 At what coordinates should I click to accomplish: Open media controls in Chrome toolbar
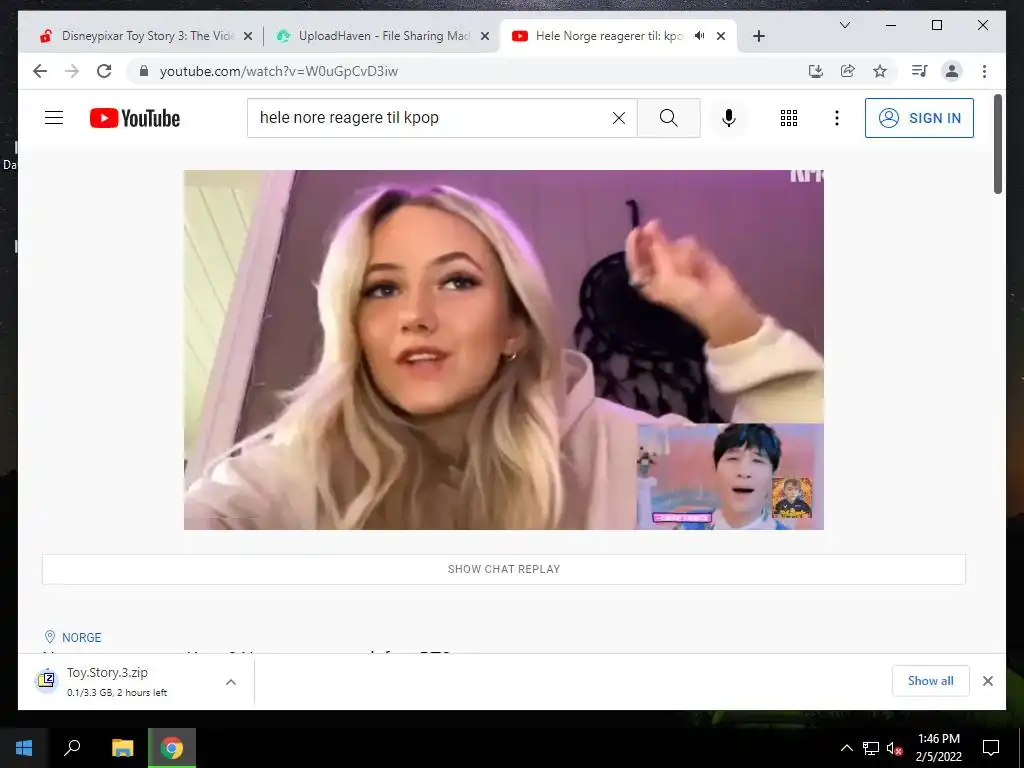pos(920,71)
